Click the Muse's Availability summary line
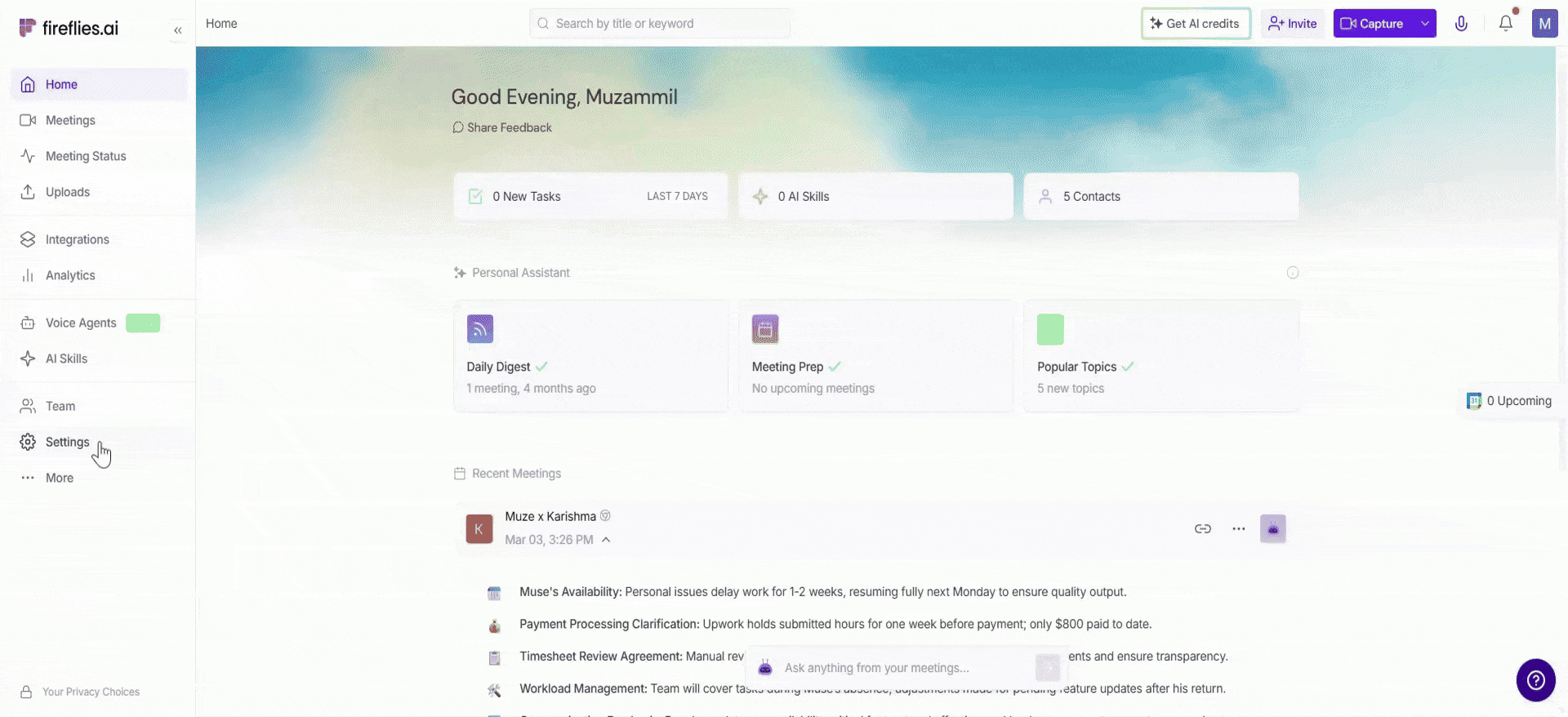 click(x=823, y=592)
